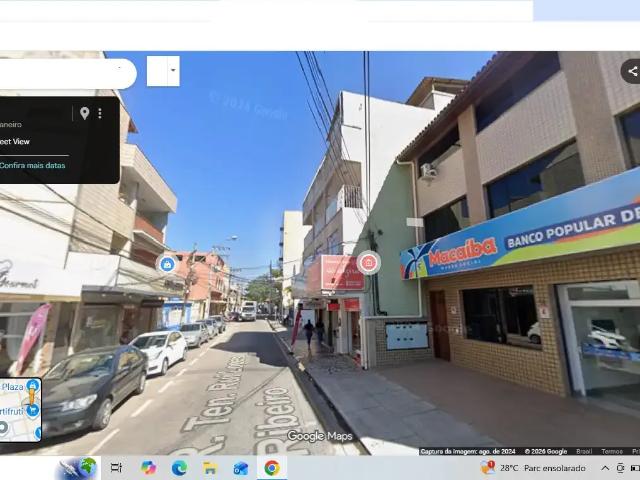Switch to Google Chrome in the taskbar

pyautogui.click(x=272, y=468)
